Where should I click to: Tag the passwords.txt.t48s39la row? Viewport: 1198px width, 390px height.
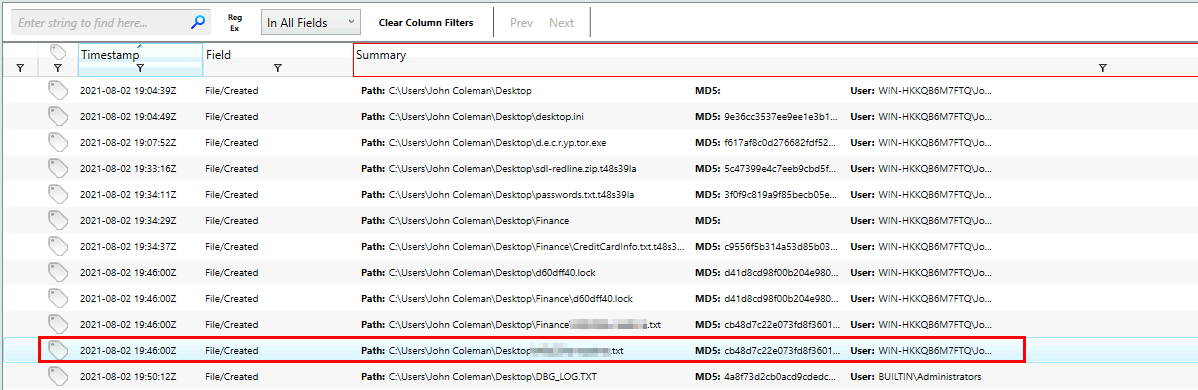58,195
